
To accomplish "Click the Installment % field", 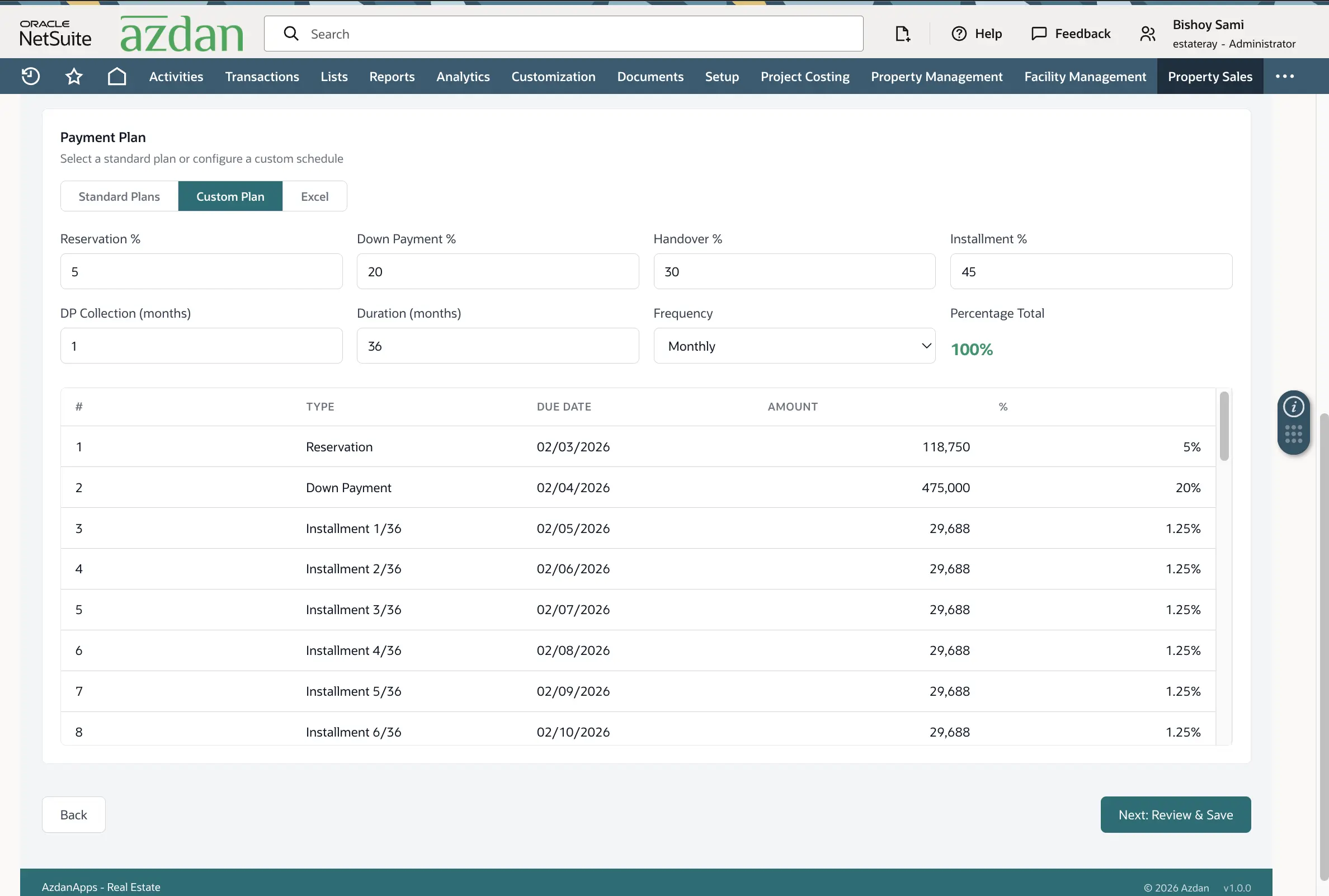I will (1091, 271).
